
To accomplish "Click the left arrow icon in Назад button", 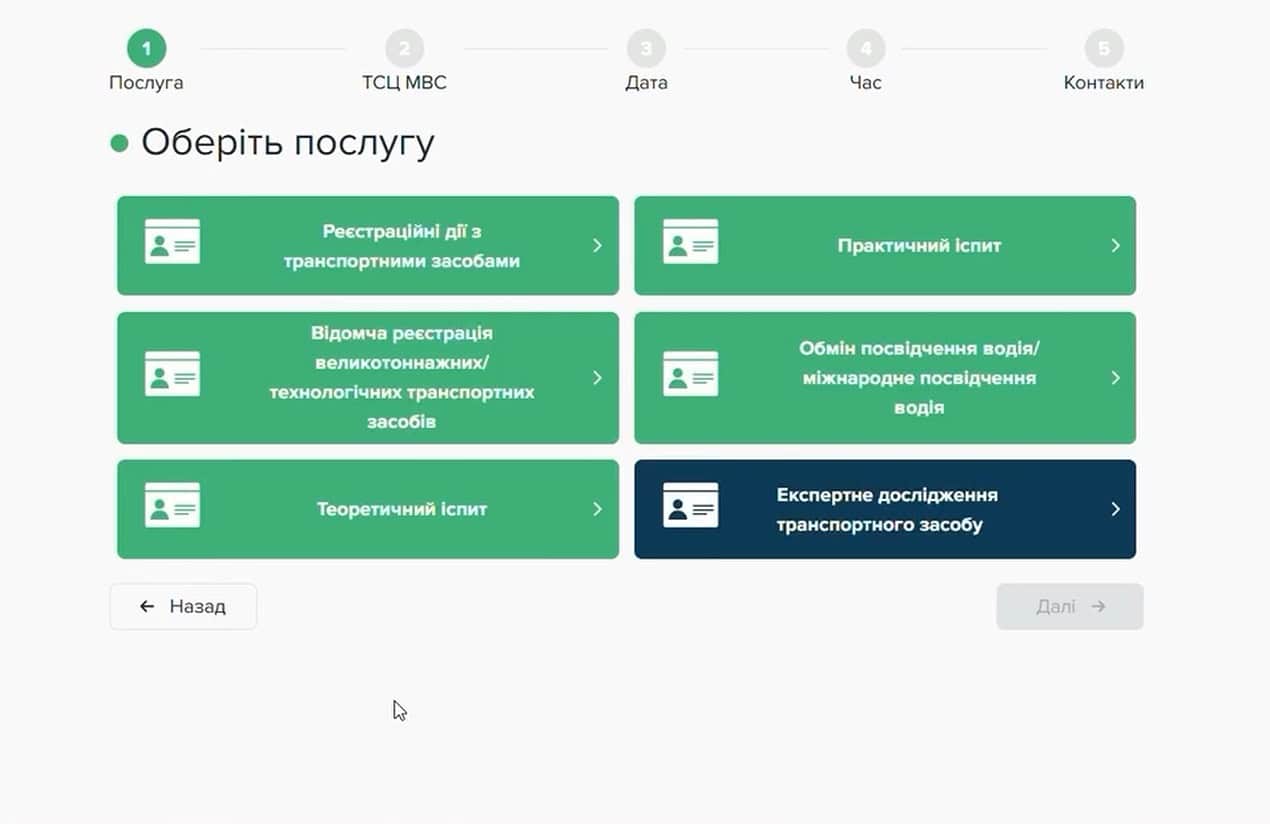I will click(147, 606).
